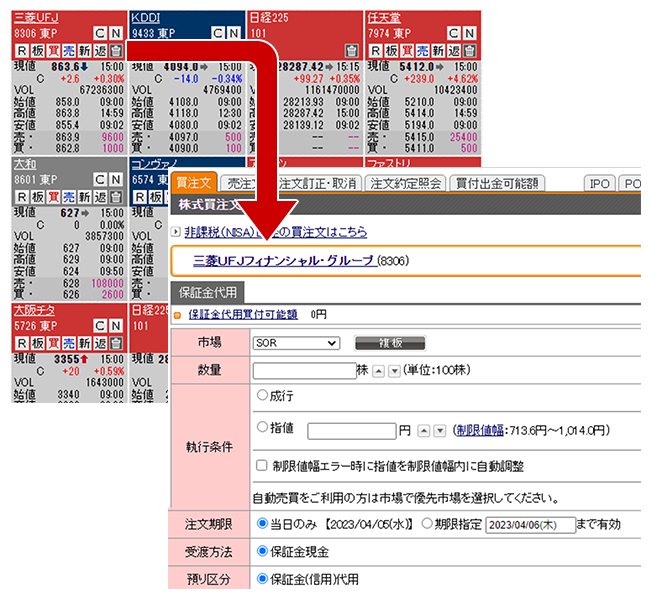
Task: Open the 制限値幅 link
Action: 480,430
